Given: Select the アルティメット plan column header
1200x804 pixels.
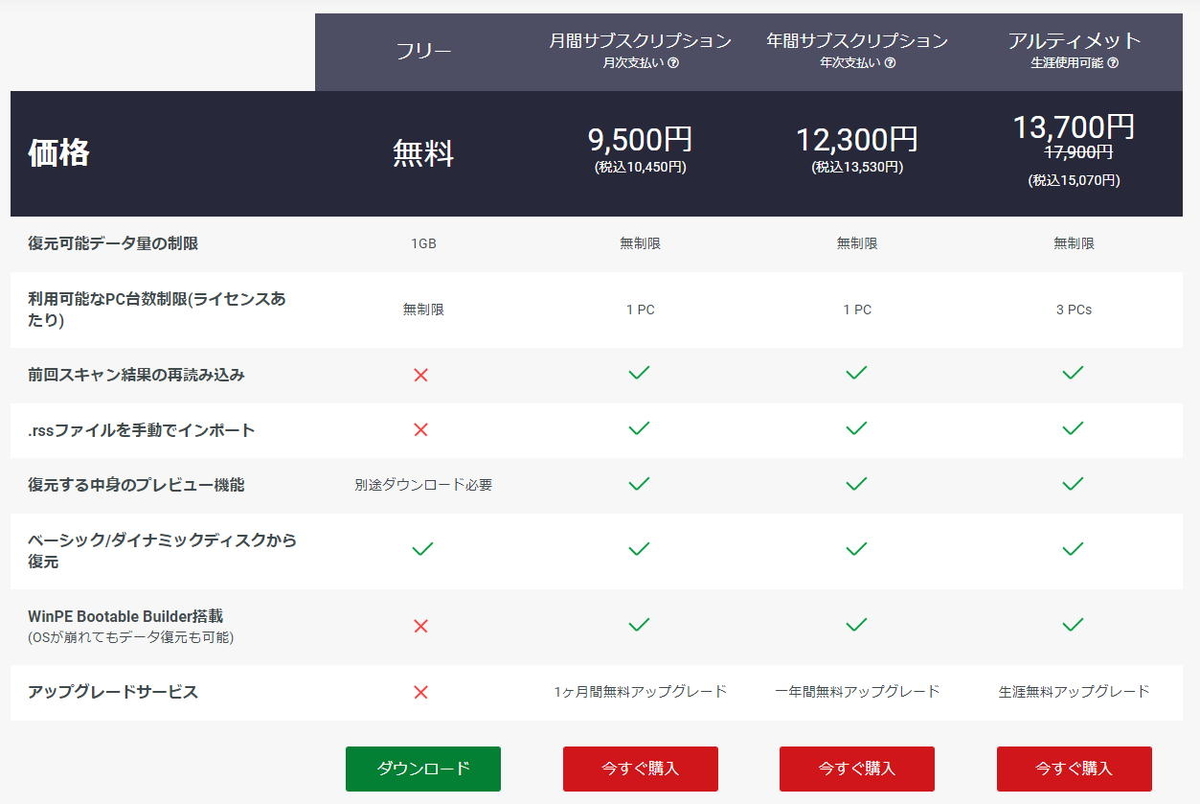Looking at the screenshot, I should click(x=1074, y=40).
